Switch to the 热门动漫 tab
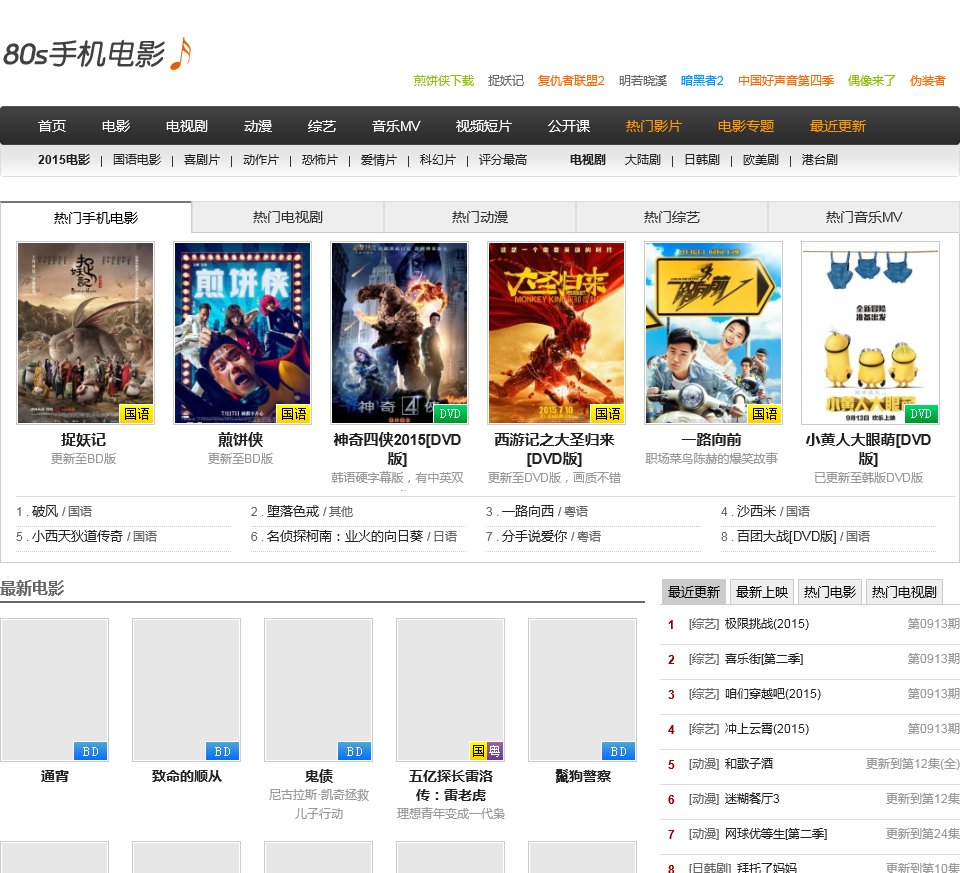This screenshot has width=960, height=873. point(480,217)
